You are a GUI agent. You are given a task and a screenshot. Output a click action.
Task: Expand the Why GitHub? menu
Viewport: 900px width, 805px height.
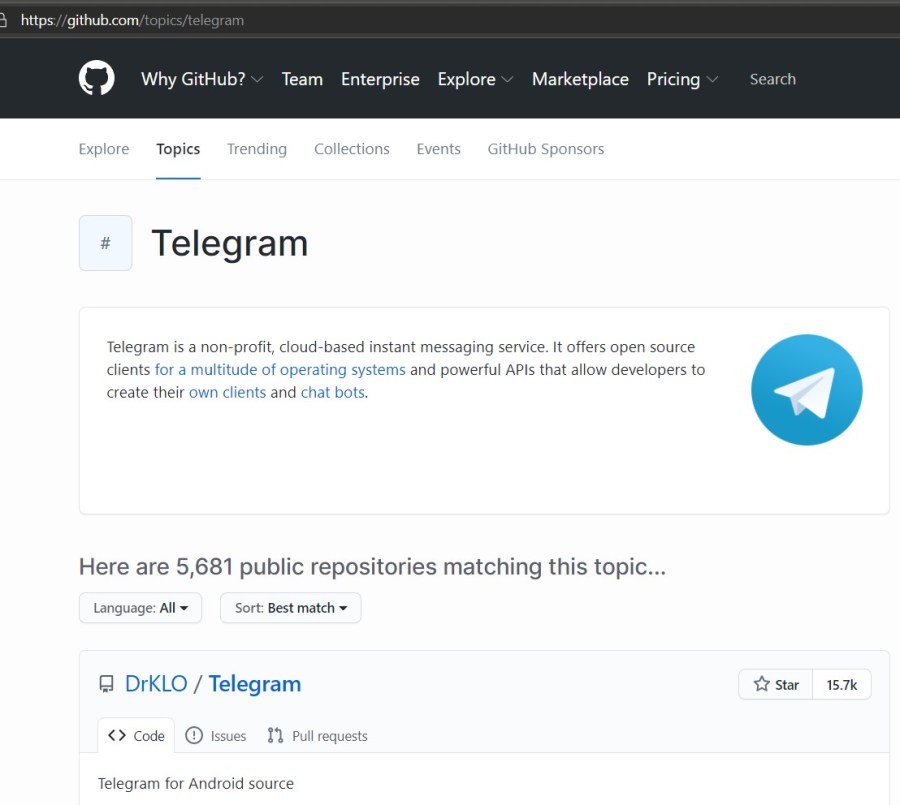(202, 79)
